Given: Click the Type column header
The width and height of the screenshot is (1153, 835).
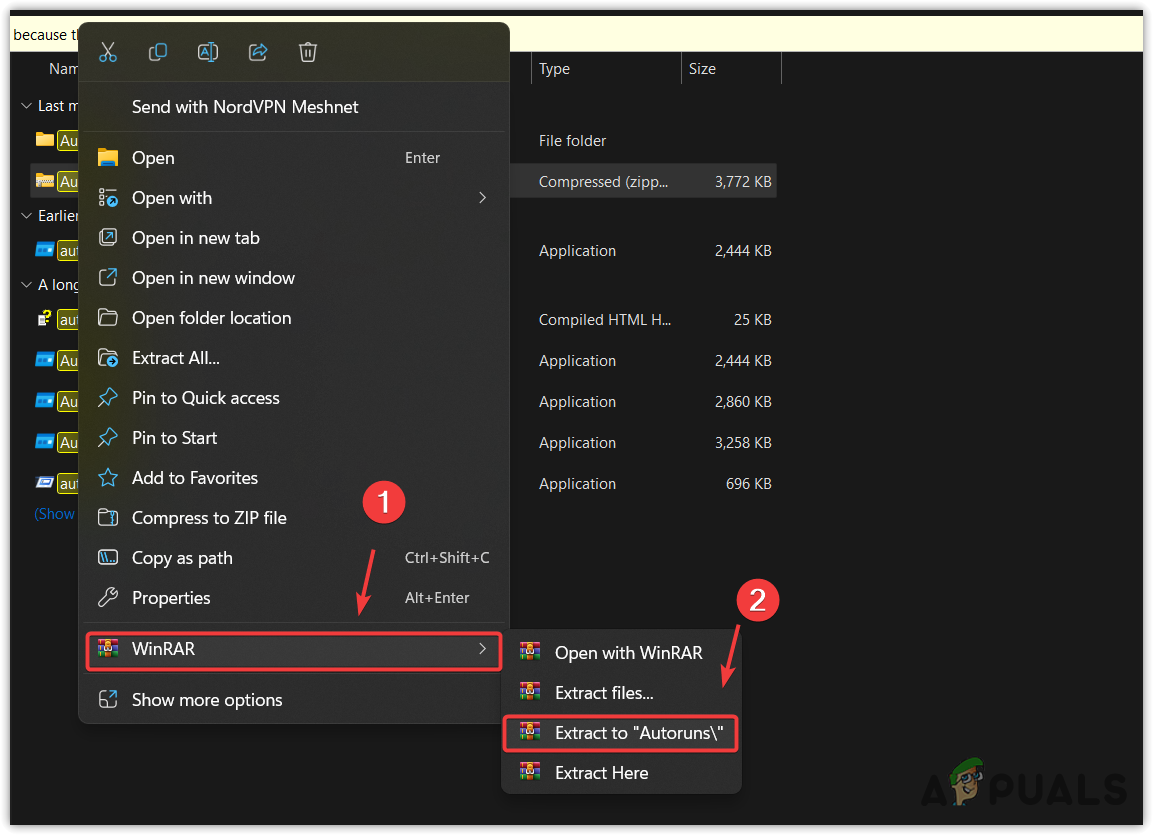Looking at the screenshot, I should pos(554,69).
